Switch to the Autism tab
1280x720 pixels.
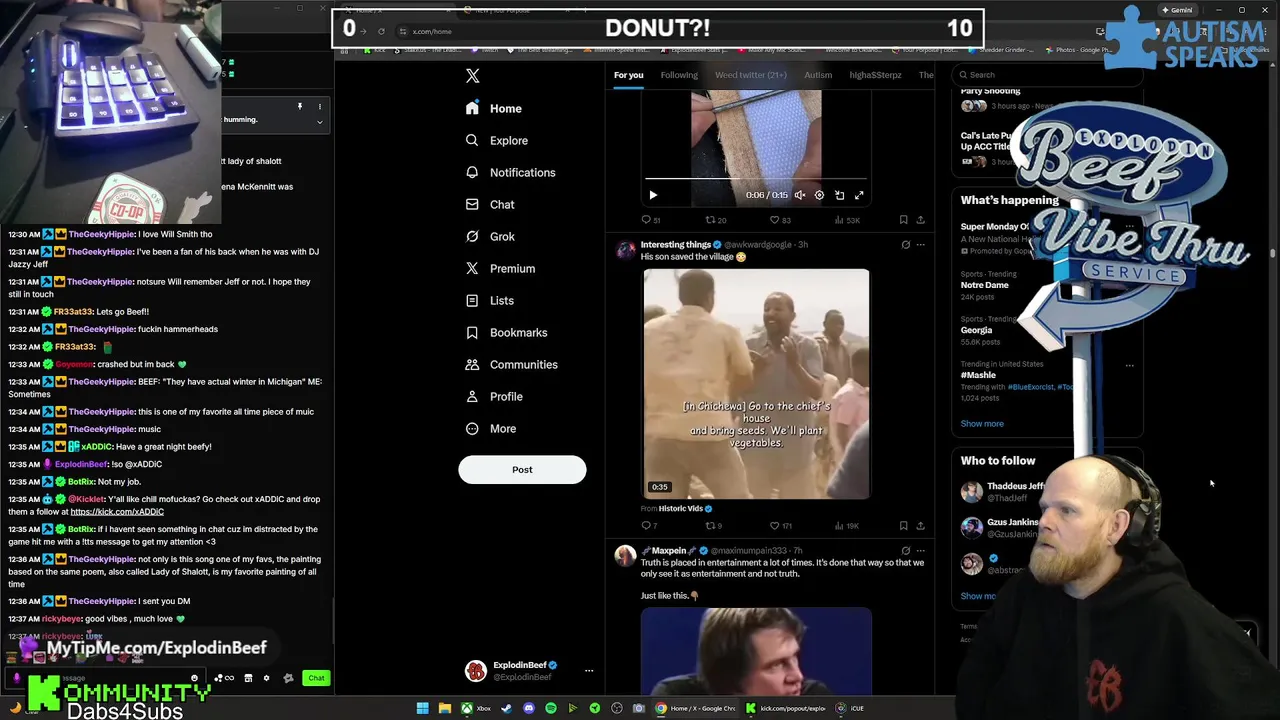tap(818, 75)
